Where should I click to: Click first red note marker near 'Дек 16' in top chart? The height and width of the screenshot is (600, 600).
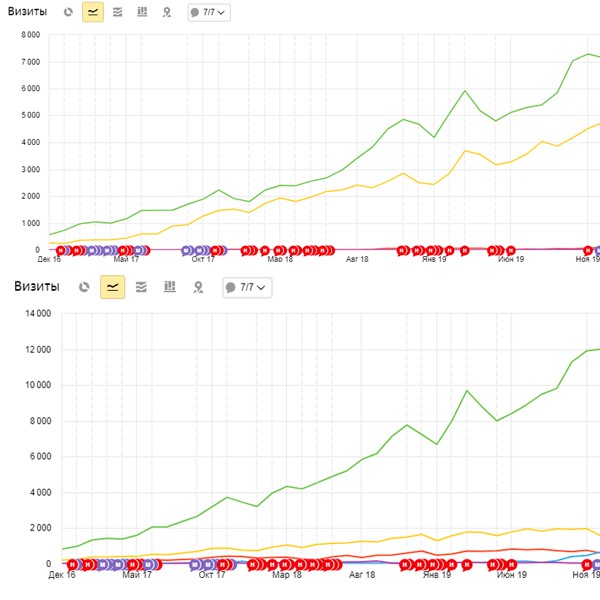60,251
